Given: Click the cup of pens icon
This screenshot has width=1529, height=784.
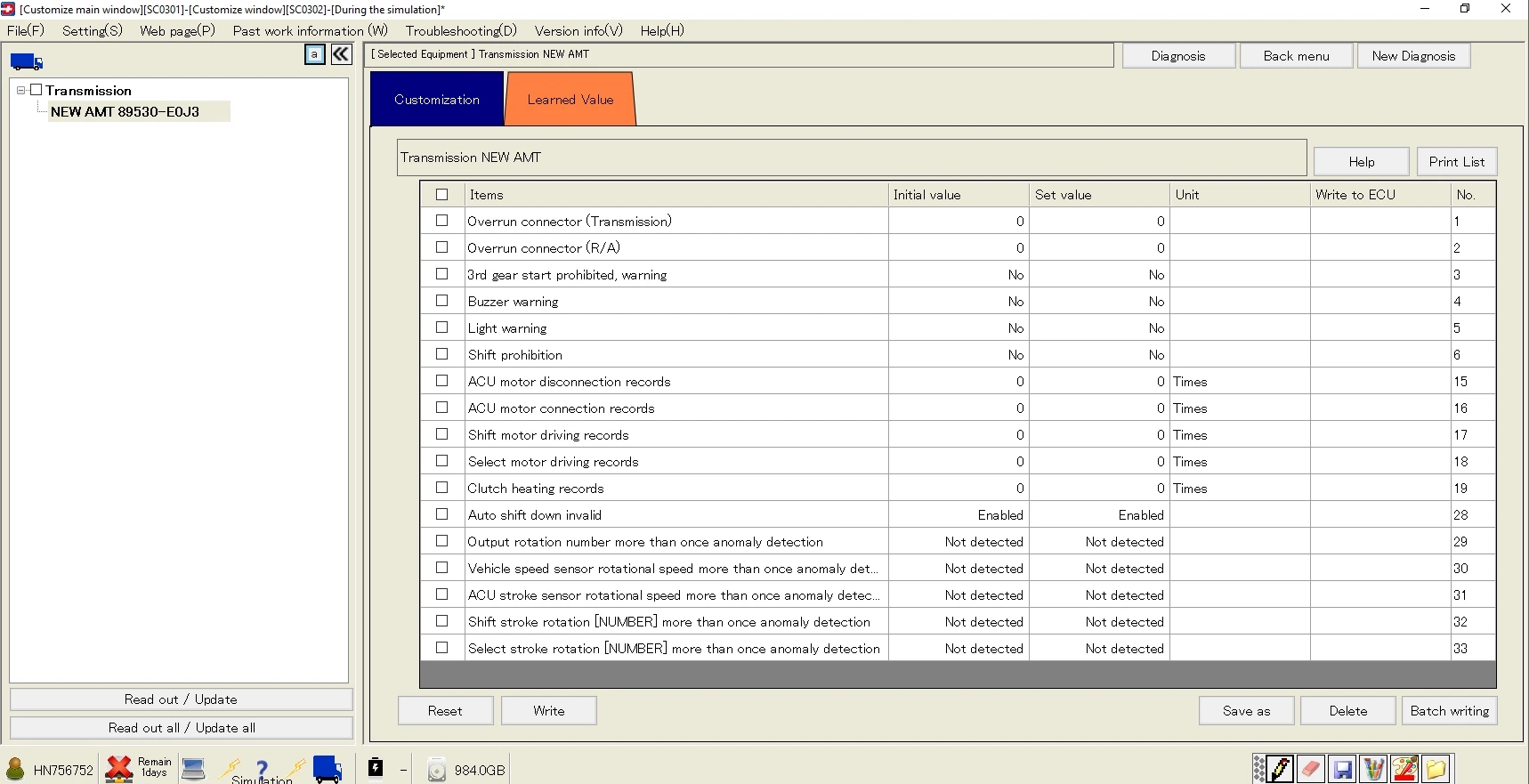Looking at the screenshot, I should click(x=1373, y=769).
